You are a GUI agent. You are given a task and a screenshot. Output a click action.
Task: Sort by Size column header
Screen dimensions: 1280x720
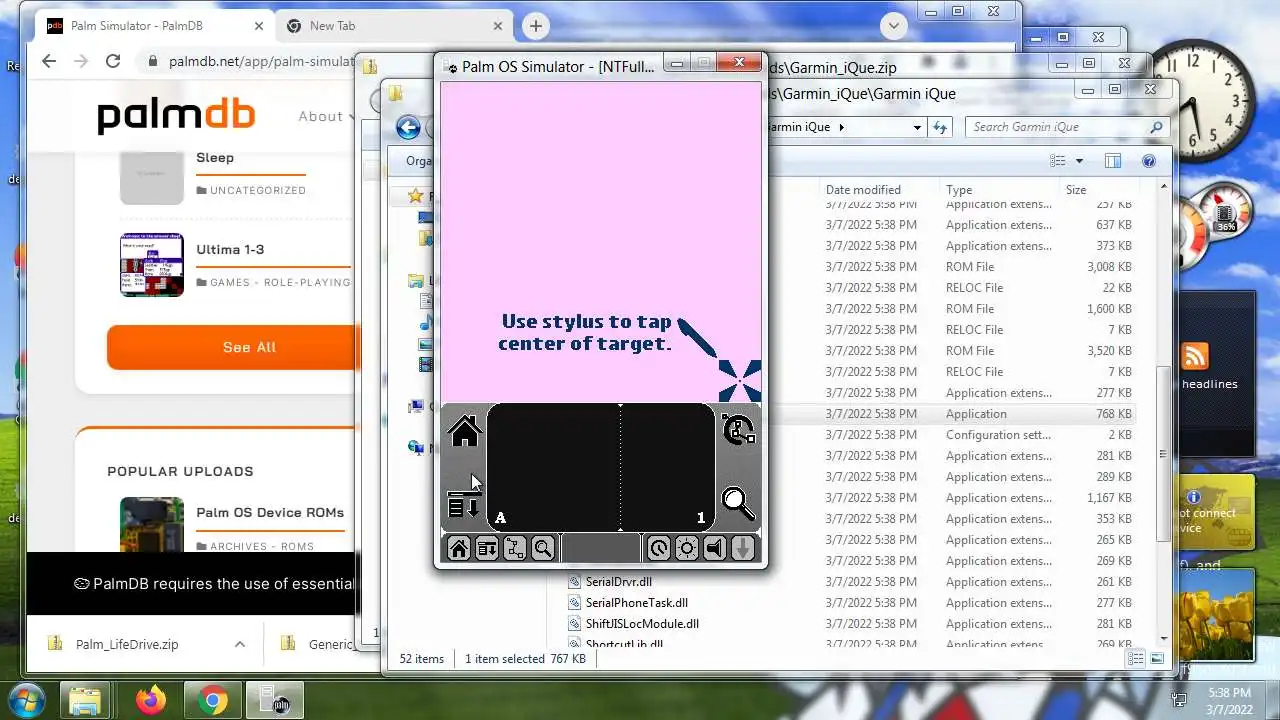1099,189
